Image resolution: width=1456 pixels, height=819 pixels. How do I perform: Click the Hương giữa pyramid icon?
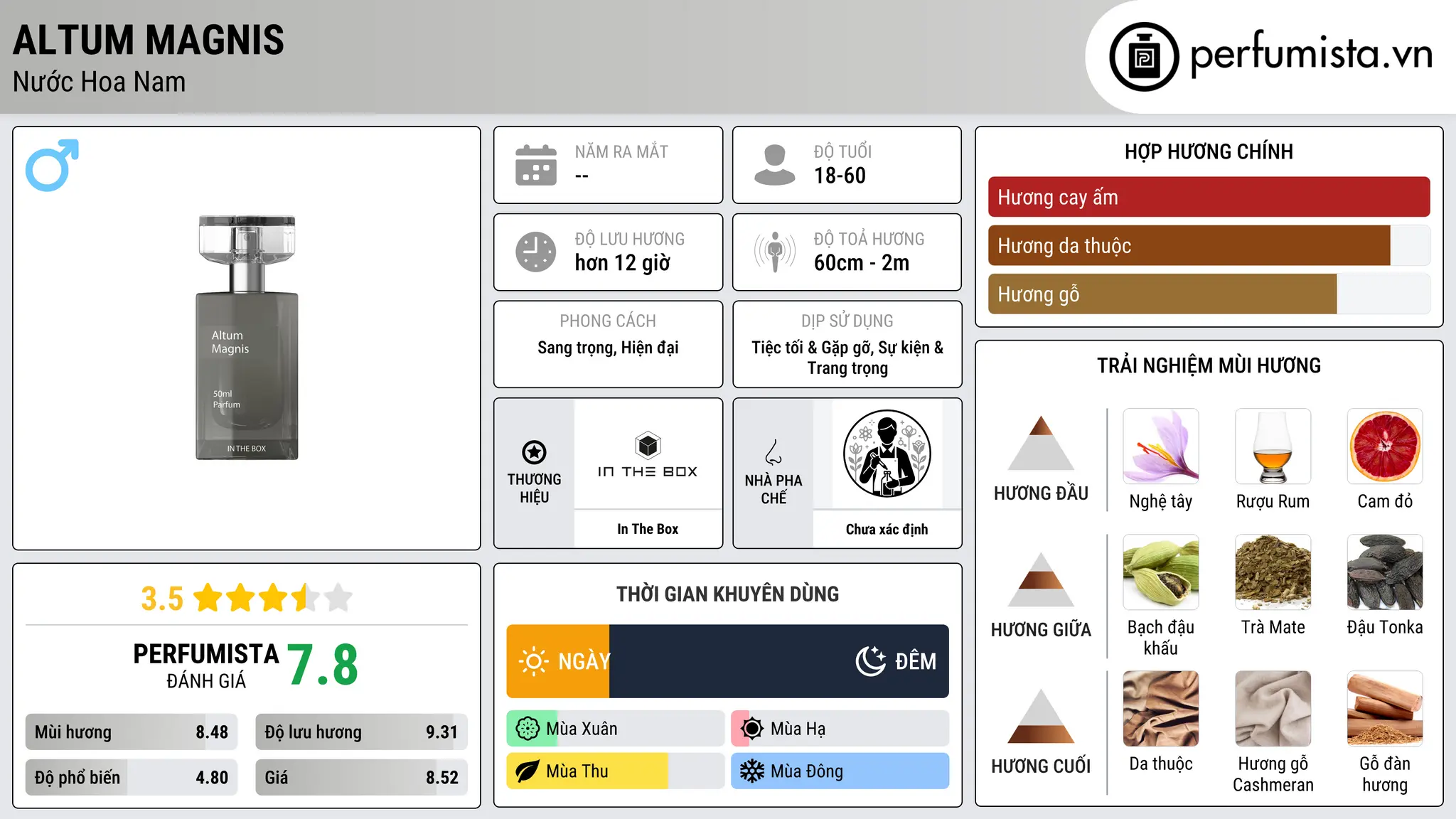click(x=1041, y=579)
